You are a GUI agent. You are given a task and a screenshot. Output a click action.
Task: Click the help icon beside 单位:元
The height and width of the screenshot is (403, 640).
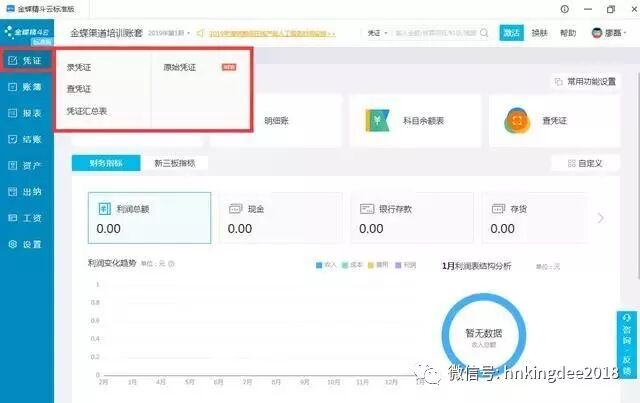click(x=171, y=264)
